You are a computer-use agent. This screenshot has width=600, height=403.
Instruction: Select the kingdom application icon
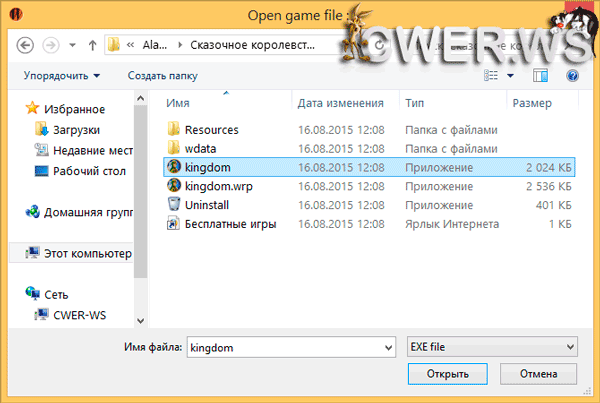pyautogui.click(x=173, y=167)
